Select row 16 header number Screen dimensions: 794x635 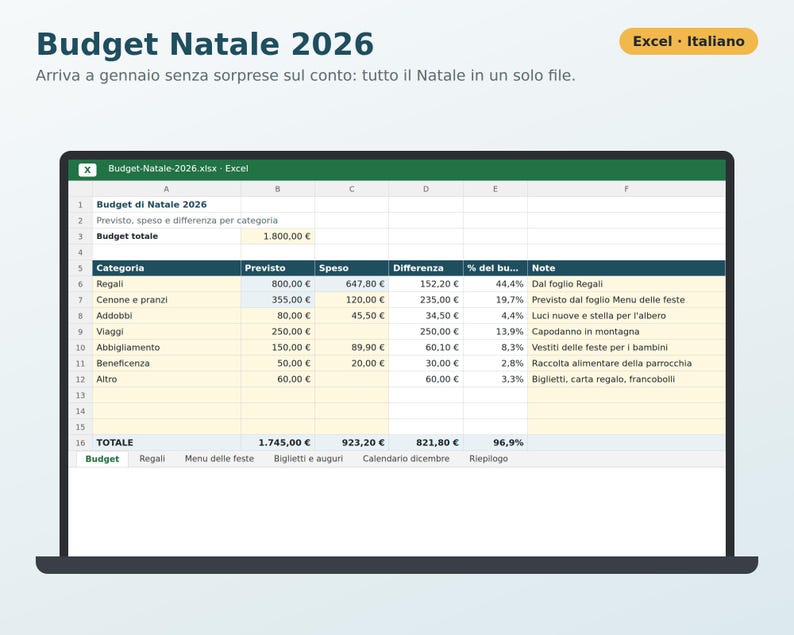tap(81, 443)
